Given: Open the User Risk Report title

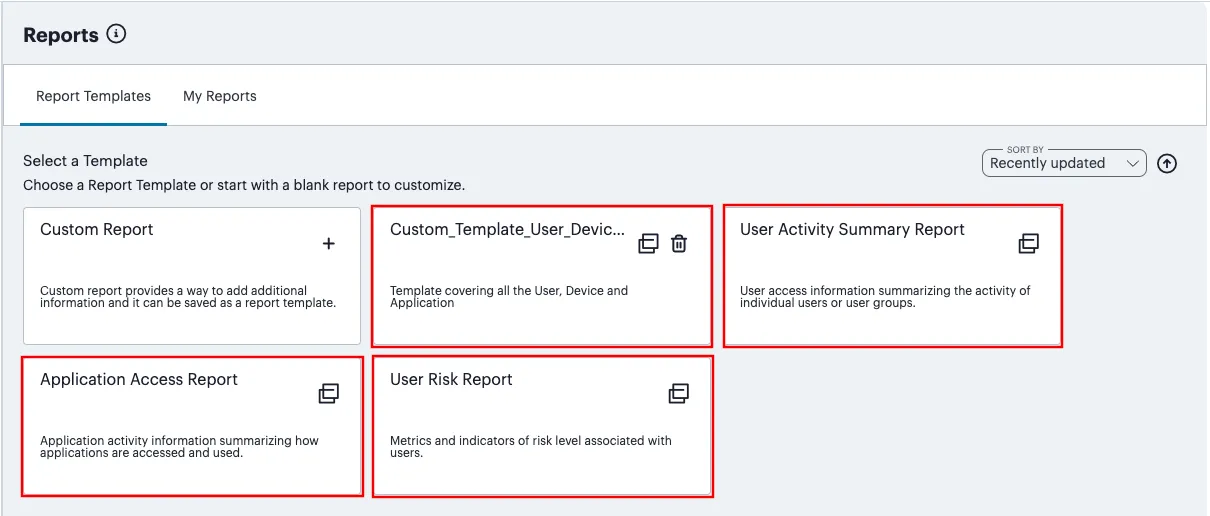Looking at the screenshot, I should click(451, 379).
